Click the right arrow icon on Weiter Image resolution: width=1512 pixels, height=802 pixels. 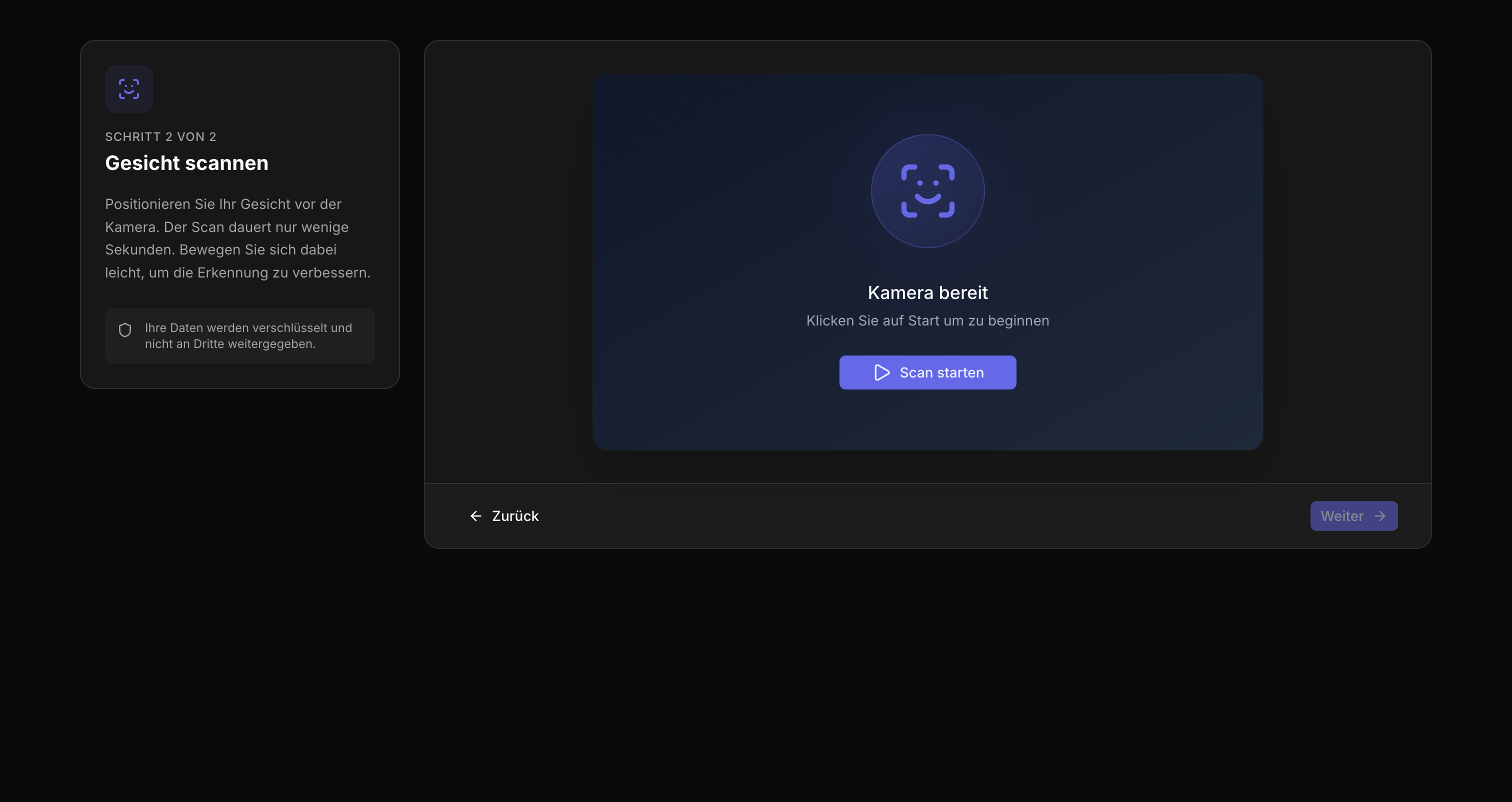(1380, 516)
